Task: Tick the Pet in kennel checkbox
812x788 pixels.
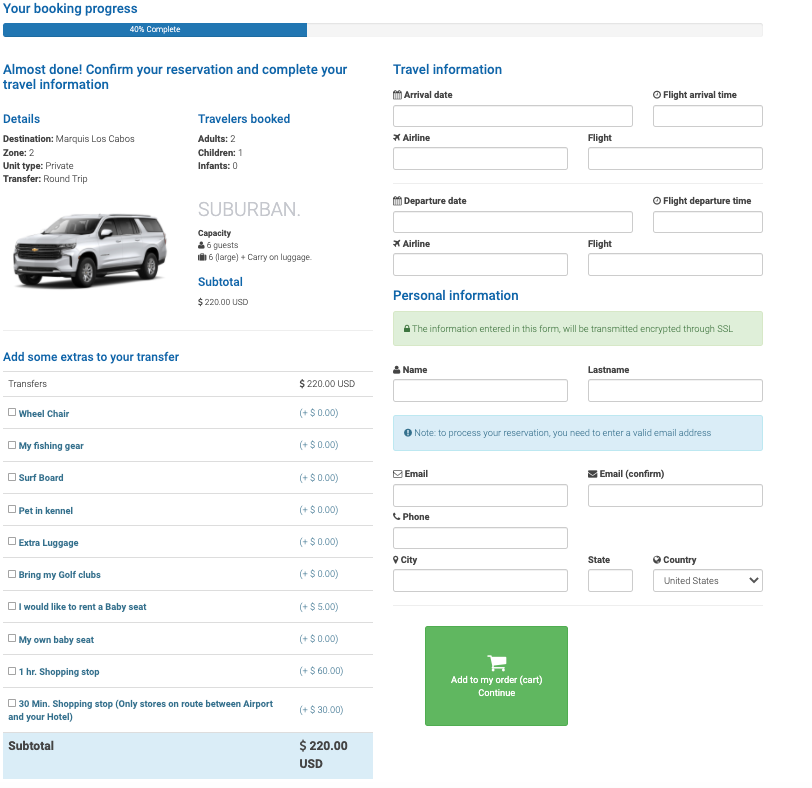Action: pyautogui.click(x=12, y=509)
